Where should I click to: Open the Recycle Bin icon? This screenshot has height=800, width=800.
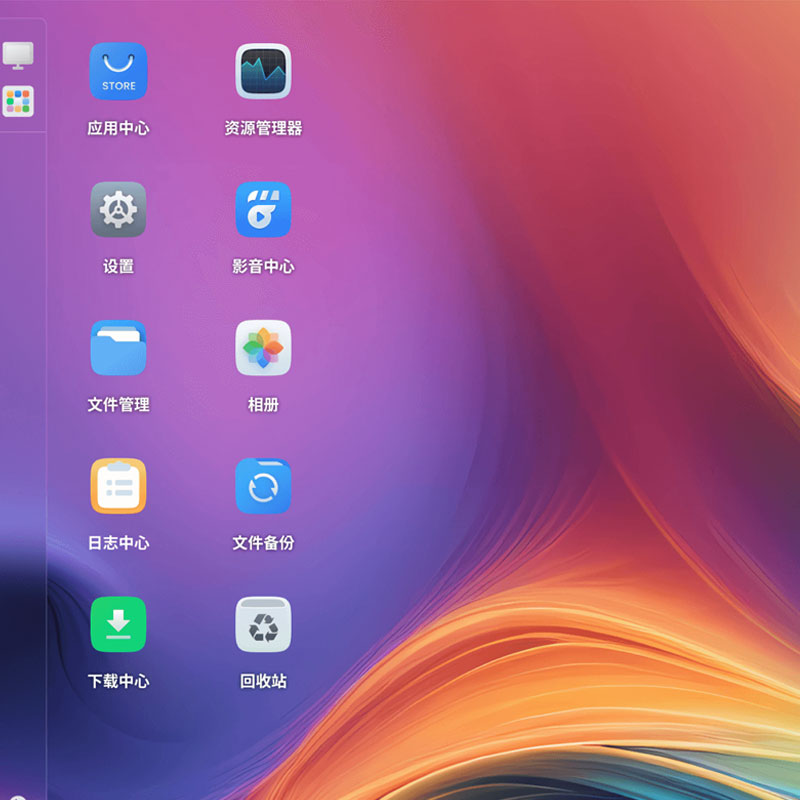[263, 624]
